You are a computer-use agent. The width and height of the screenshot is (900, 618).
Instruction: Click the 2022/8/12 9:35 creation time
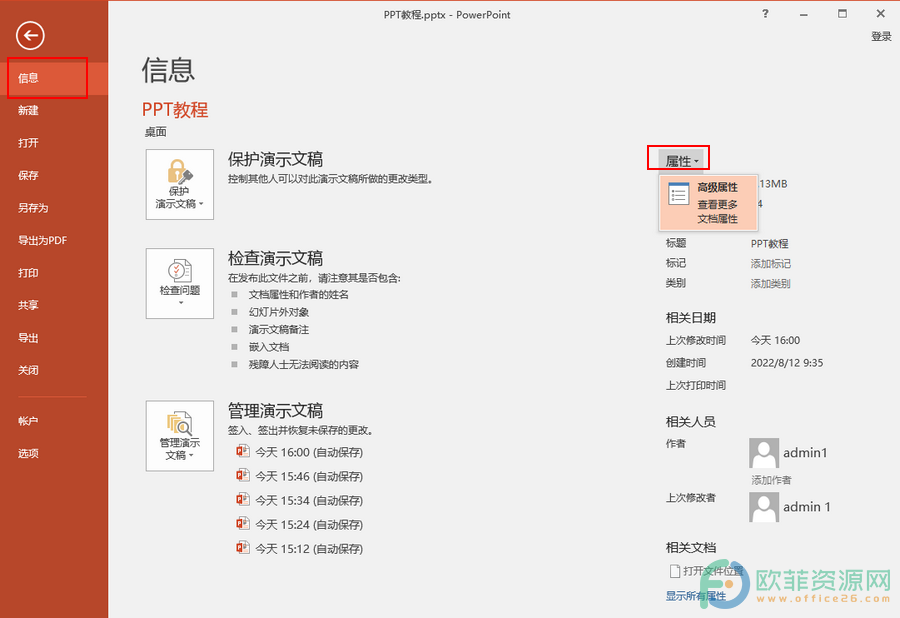(x=787, y=363)
